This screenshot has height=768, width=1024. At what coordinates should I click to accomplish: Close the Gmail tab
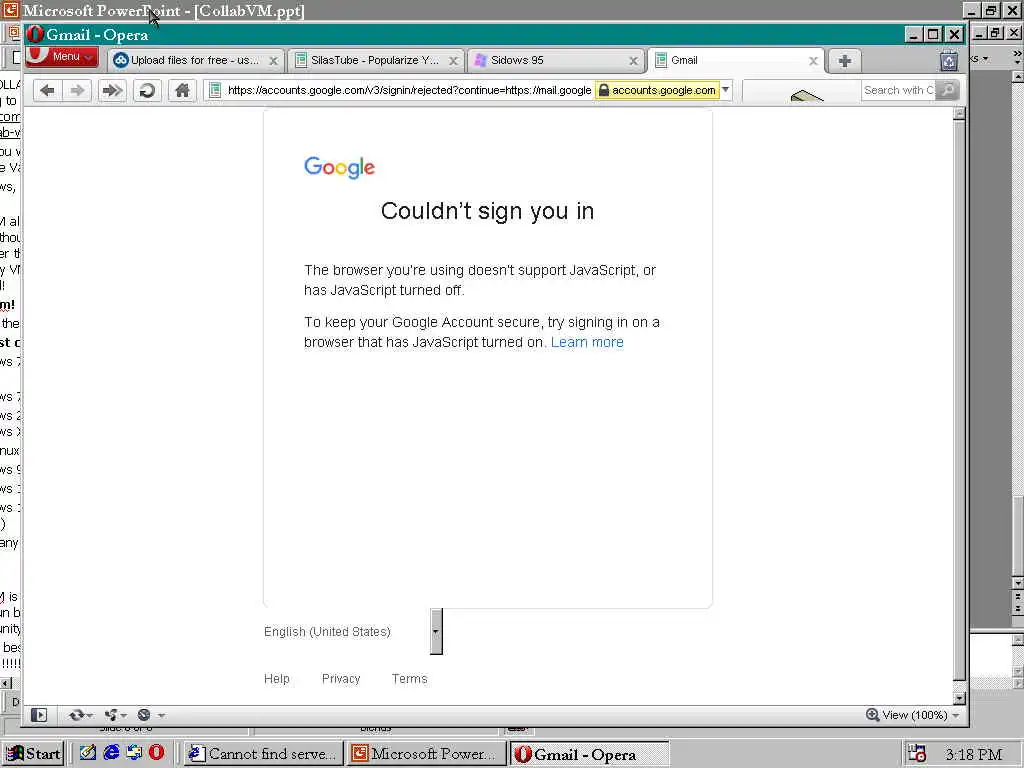tap(813, 61)
